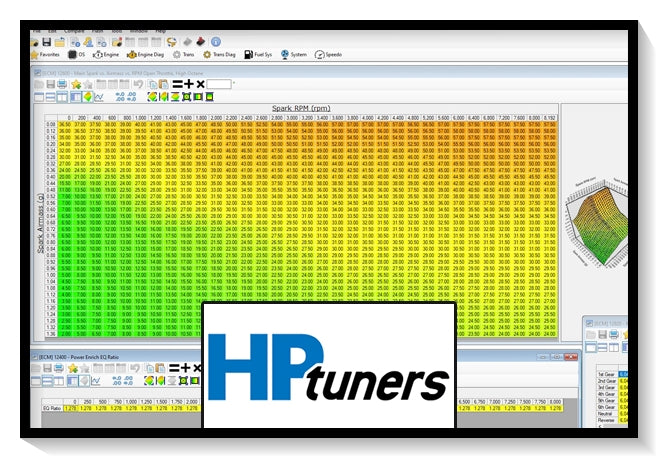Open the Engine Diag section
This screenshot has width=658, height=458.
pyautogui.click(x=145, y=55)
